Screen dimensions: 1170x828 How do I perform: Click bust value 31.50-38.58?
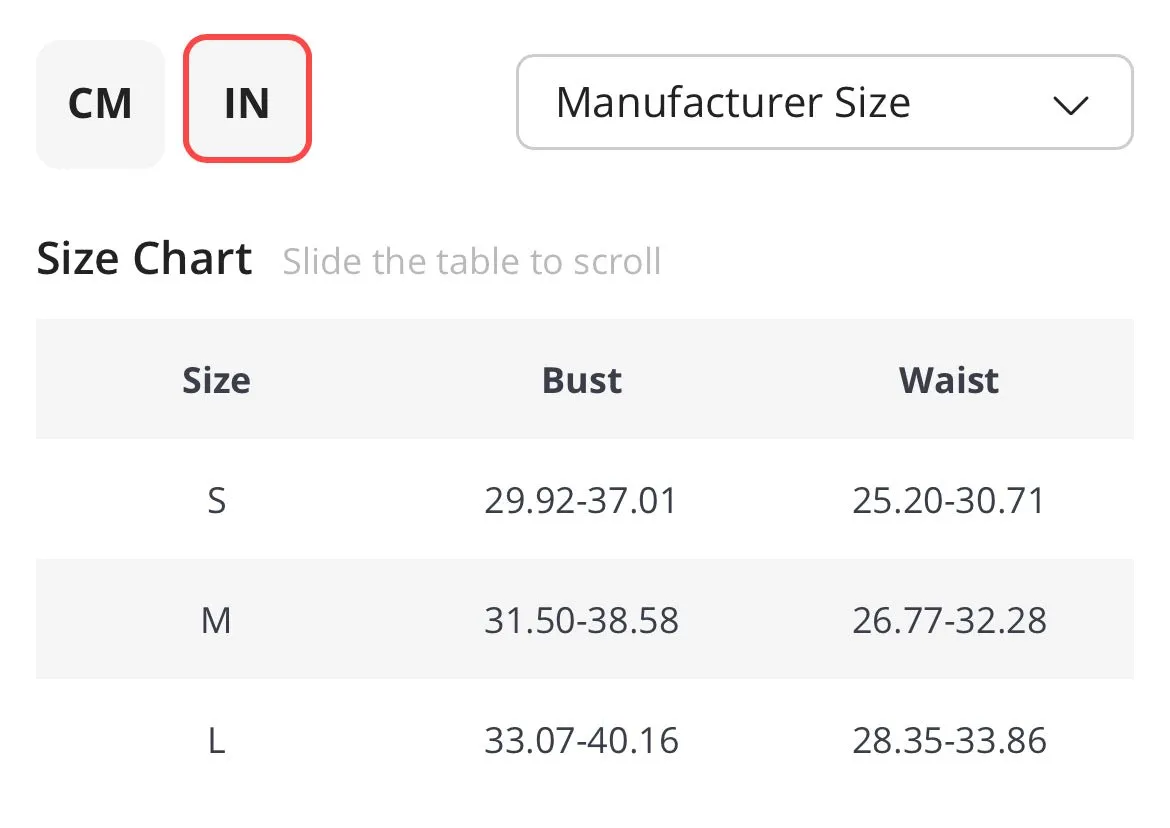[581, 620]
